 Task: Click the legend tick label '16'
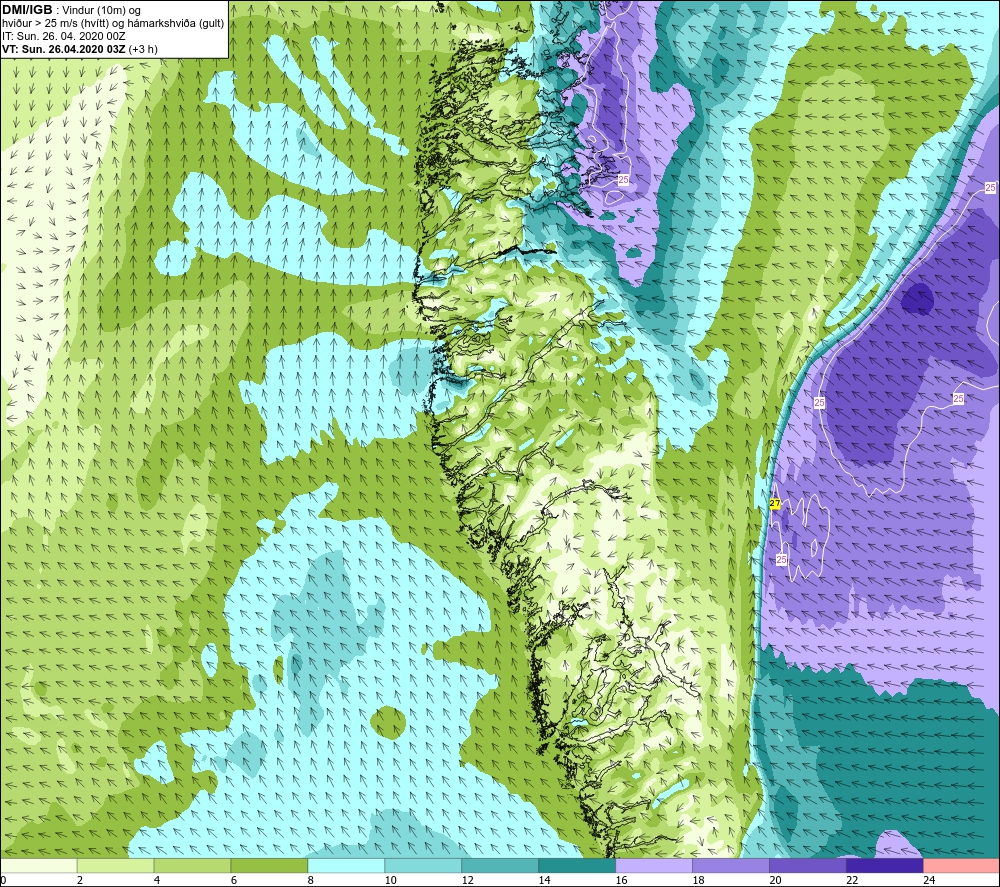(621, 880)
